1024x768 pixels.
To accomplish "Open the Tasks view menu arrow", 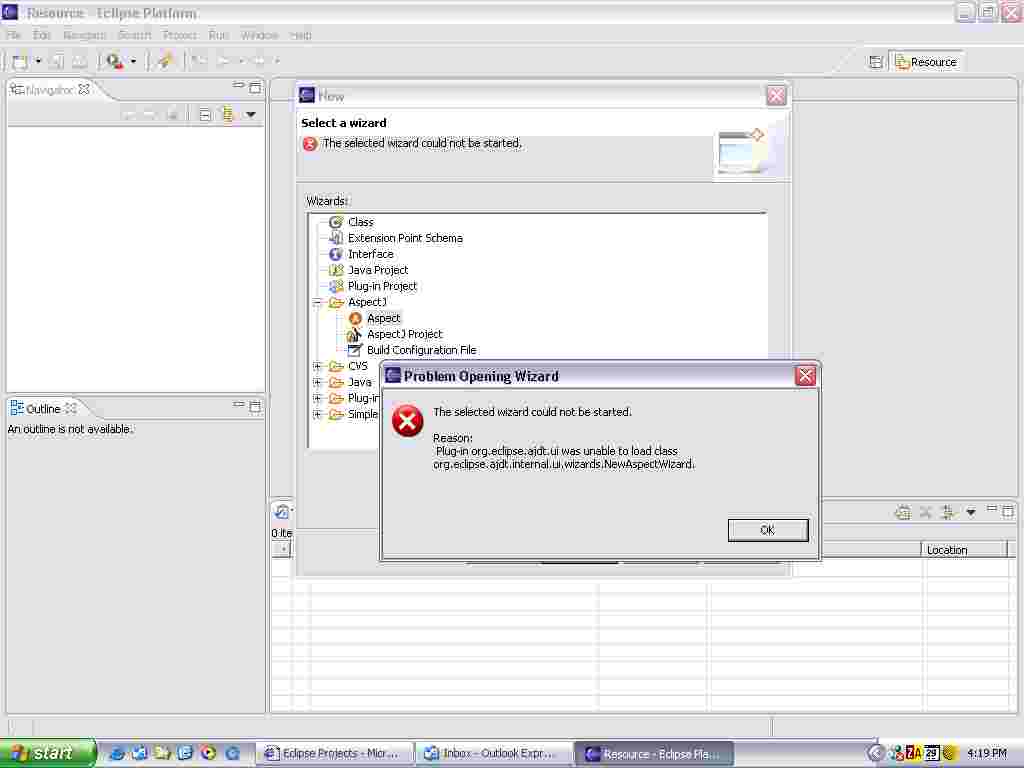I will click(x=971, y=513).
